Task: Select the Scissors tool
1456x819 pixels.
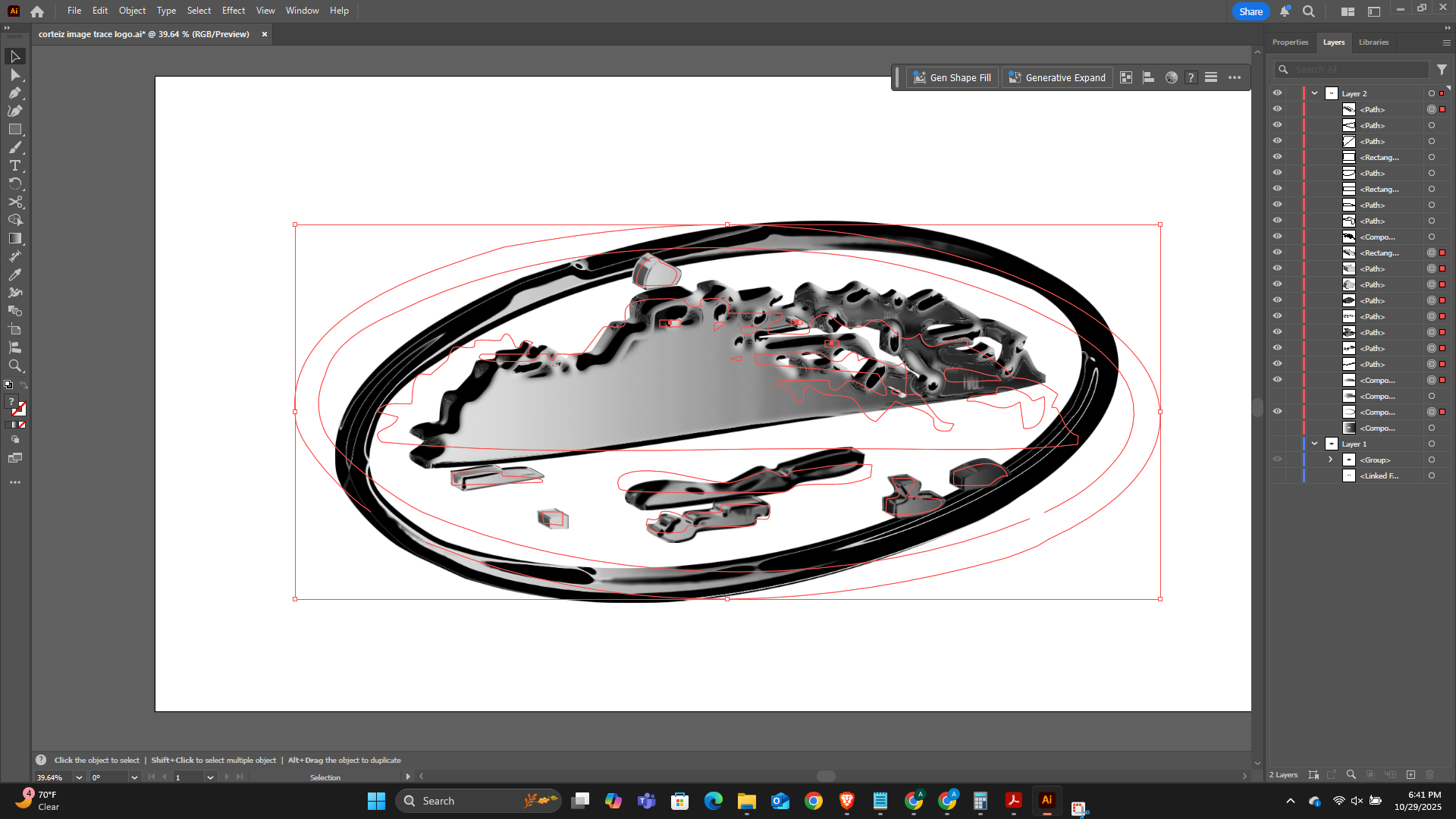Action: [x=15, y=202]
